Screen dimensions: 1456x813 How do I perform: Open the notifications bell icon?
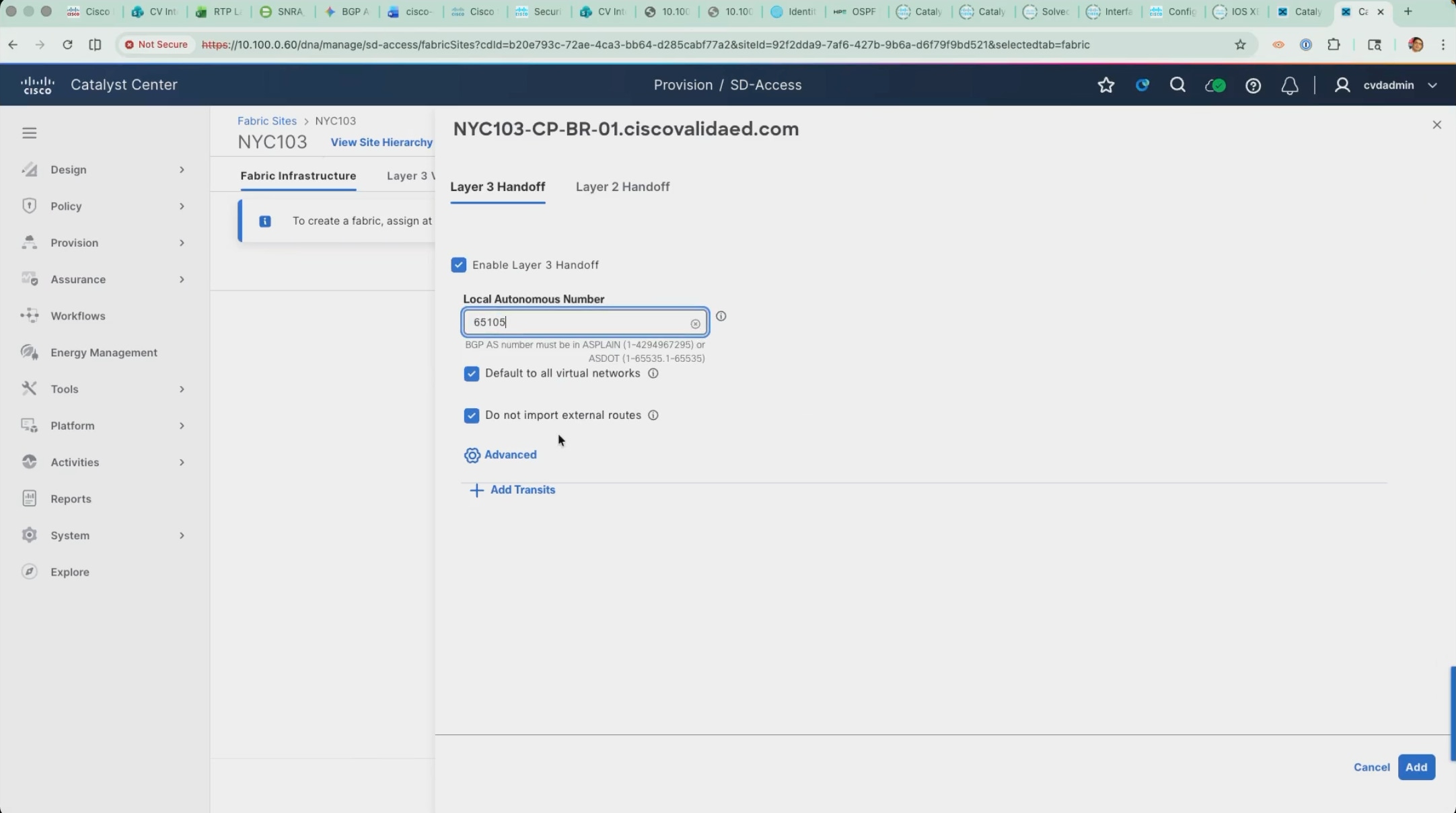point(1289,85)
